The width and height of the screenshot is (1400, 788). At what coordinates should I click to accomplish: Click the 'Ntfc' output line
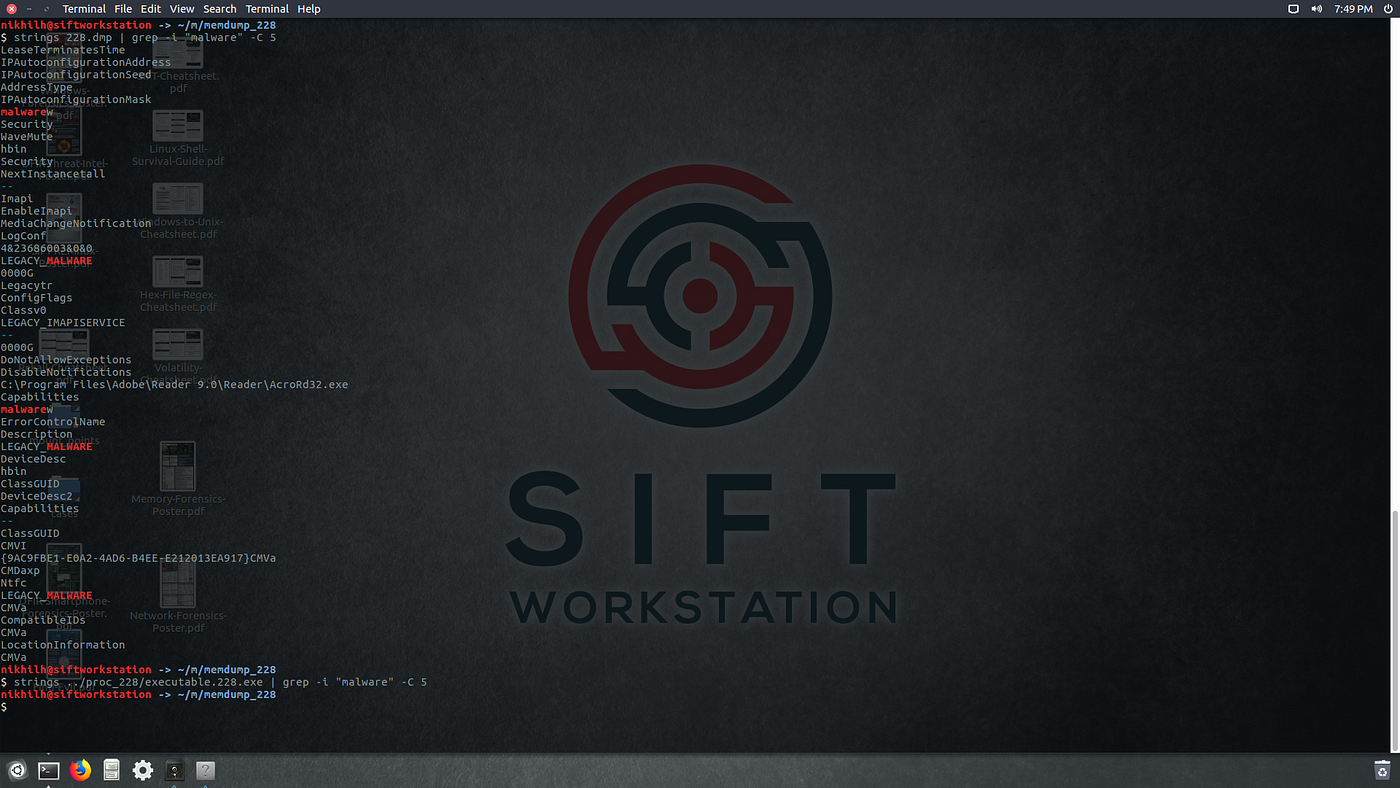(13, 582)
